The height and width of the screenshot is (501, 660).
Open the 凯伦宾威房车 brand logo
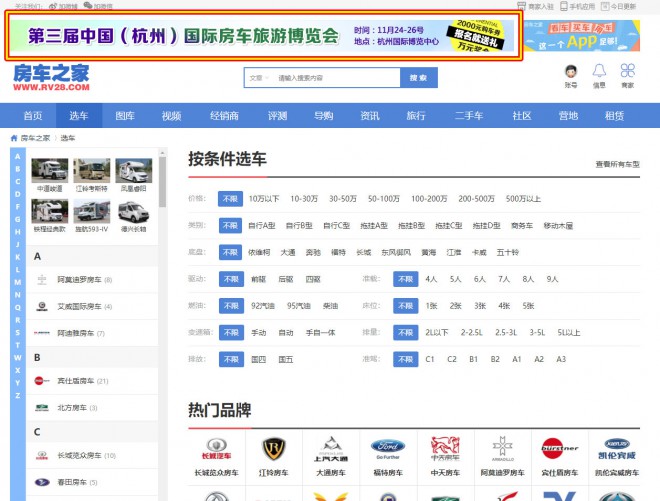617,449
